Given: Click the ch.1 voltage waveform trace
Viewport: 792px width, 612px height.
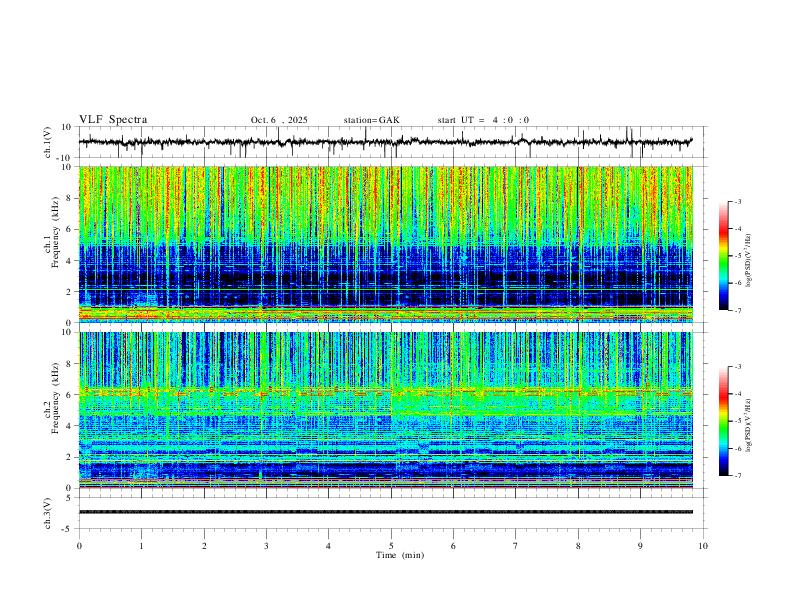Looking at the screenshot, I should coord(385,142).
